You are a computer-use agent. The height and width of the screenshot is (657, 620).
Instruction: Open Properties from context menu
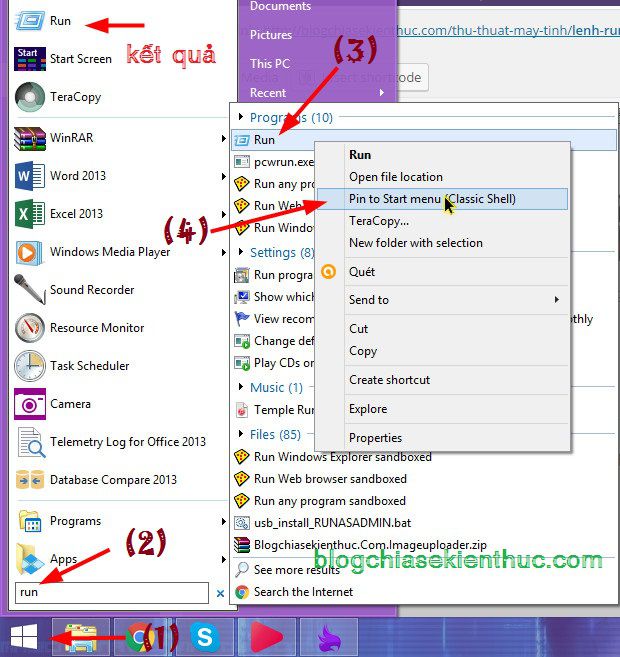tap(442, 438)
